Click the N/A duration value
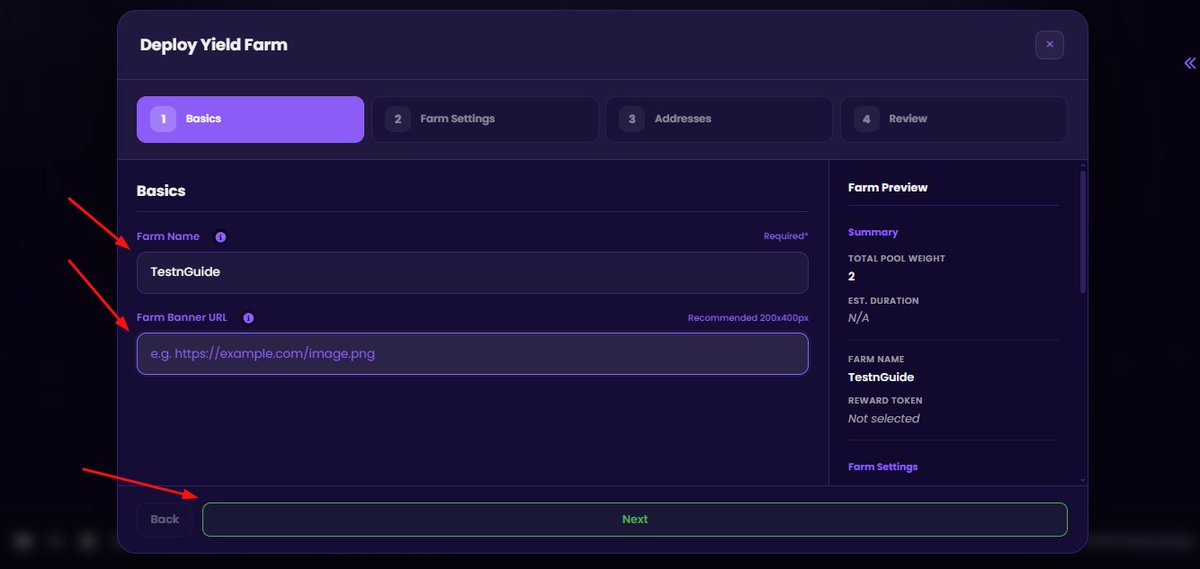The height and width of the screenshot is (569, 1200). coord(858,318)
